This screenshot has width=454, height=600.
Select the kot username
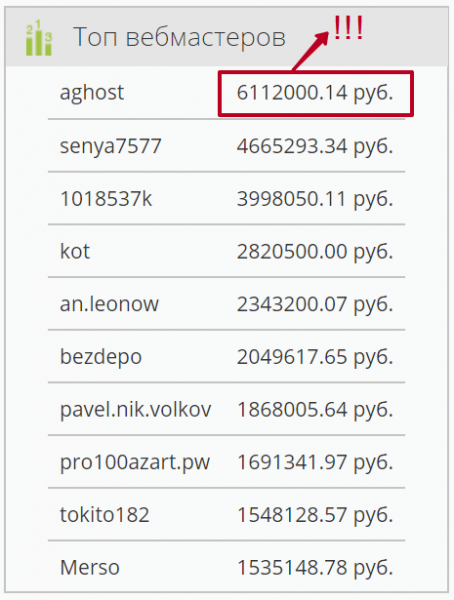tap(75, 251)
